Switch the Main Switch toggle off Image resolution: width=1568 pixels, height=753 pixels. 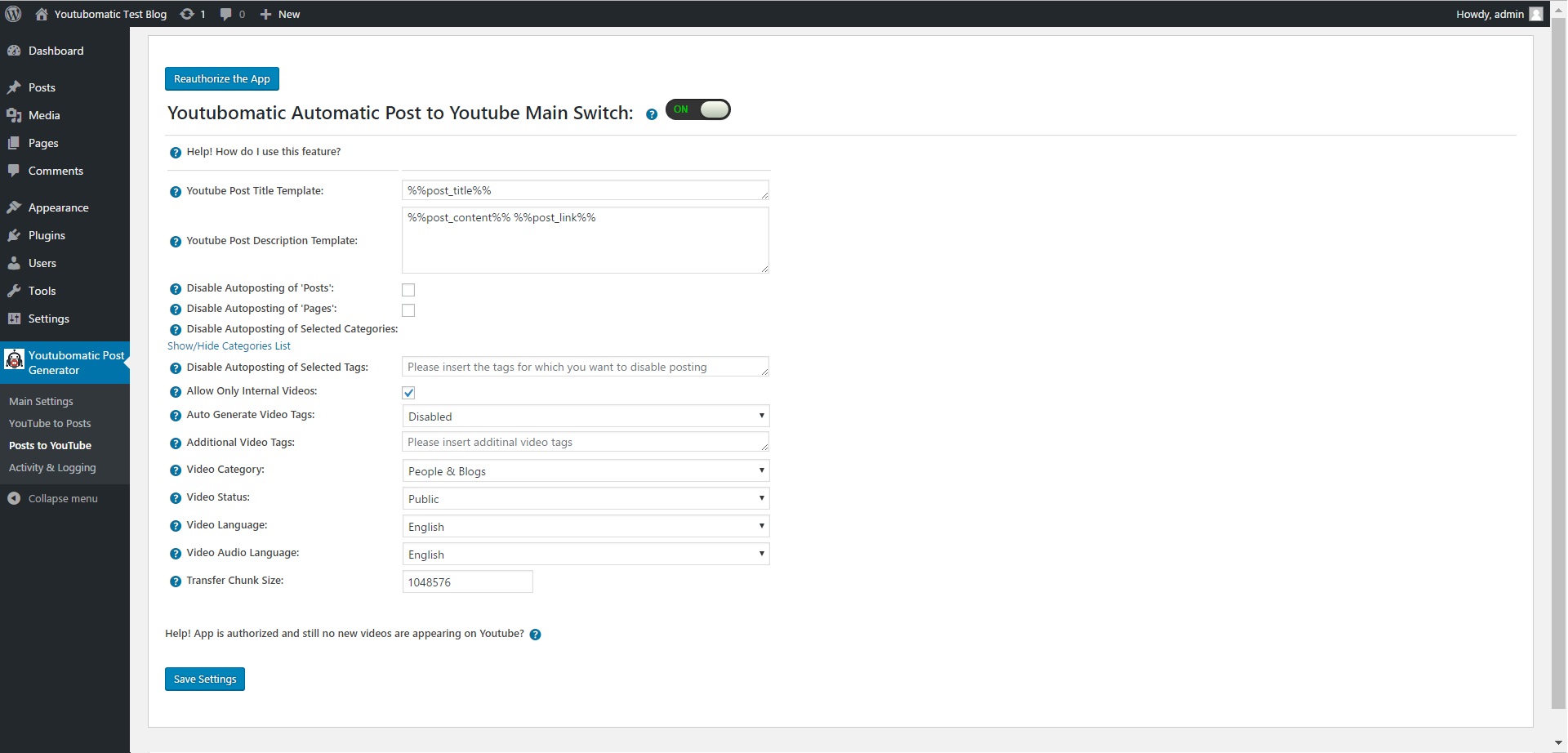click(x=698, y=109)
